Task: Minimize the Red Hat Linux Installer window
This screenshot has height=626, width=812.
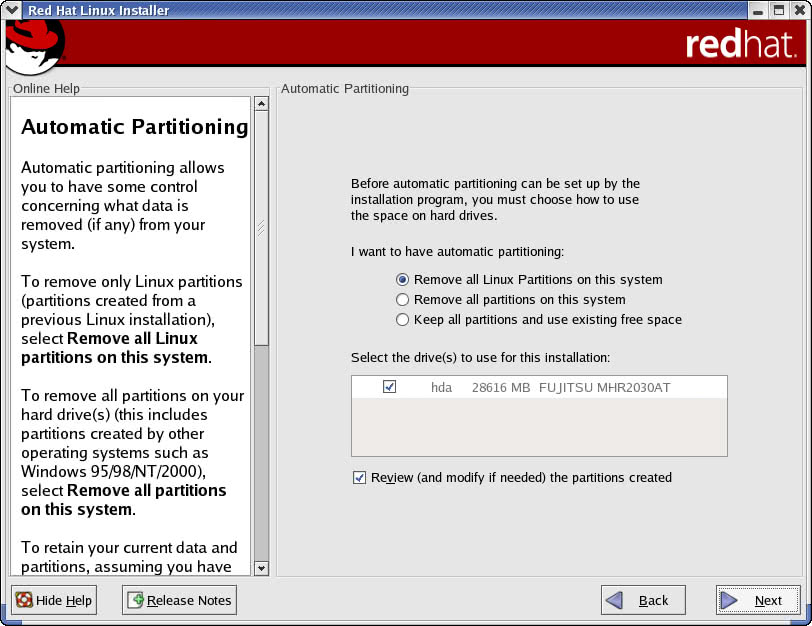Action: pyautogui.click(x=758, y=10)
